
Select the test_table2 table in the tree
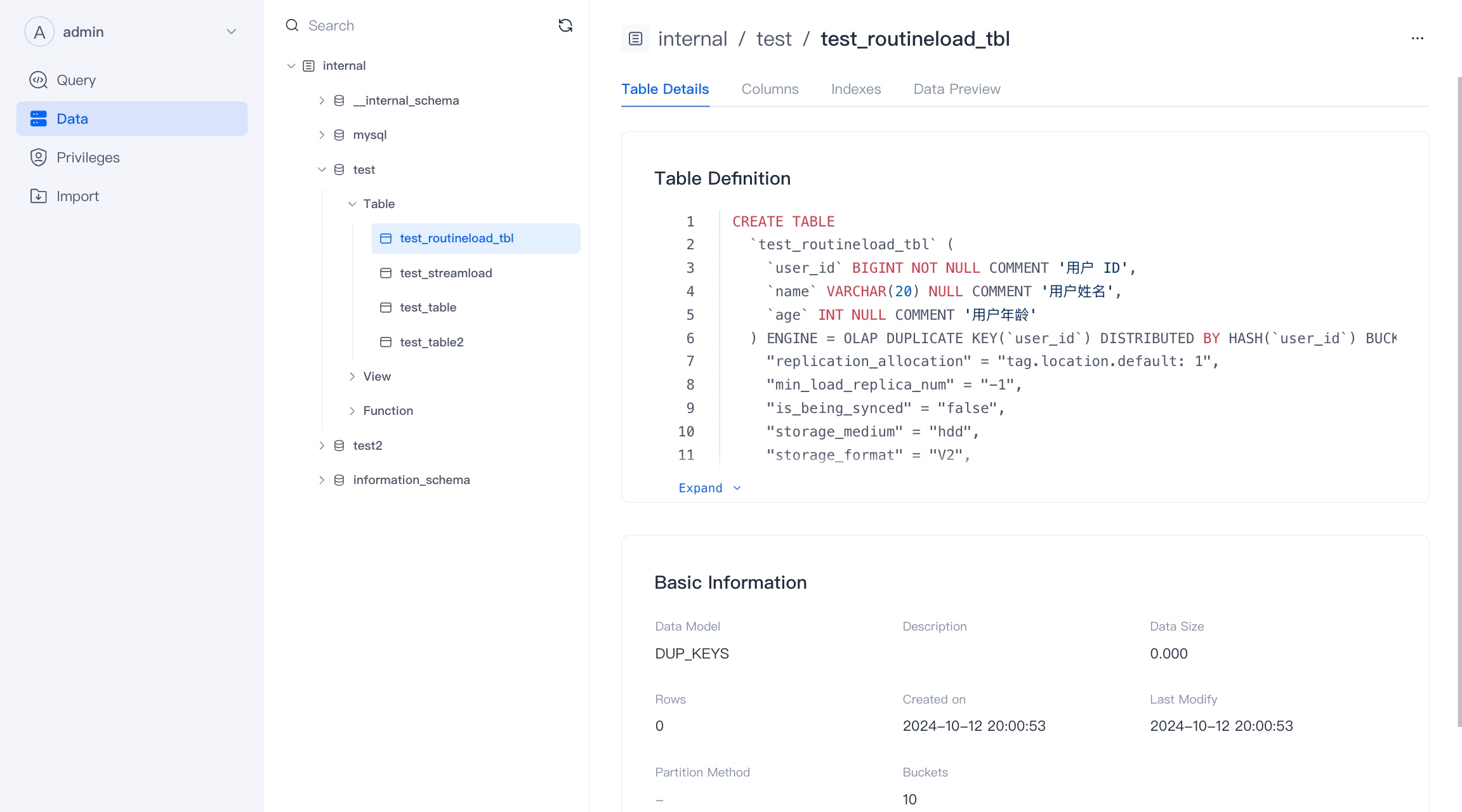[x=431, y=343]
